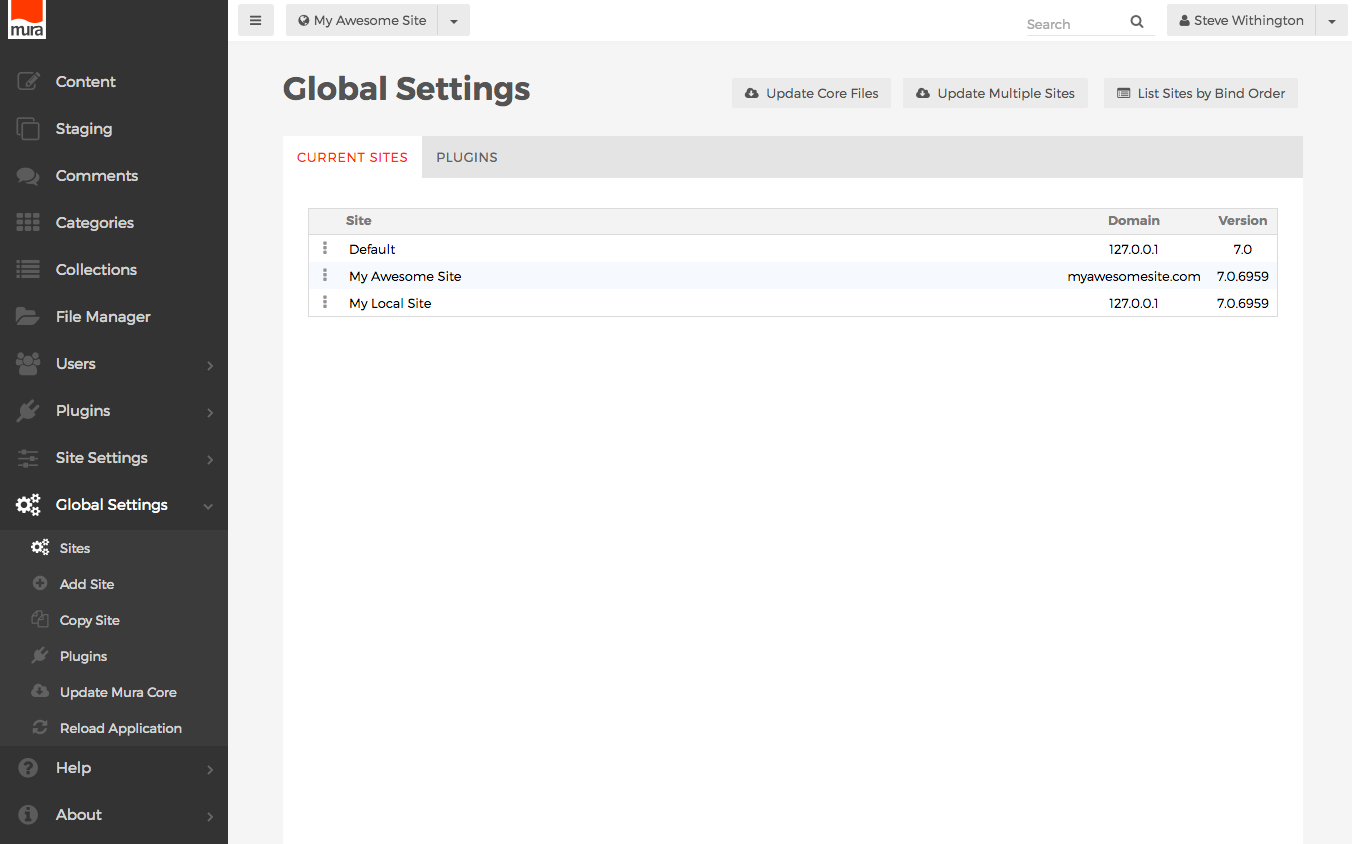
Task: Click the File Manager folder icon
Action: point(28,317)
